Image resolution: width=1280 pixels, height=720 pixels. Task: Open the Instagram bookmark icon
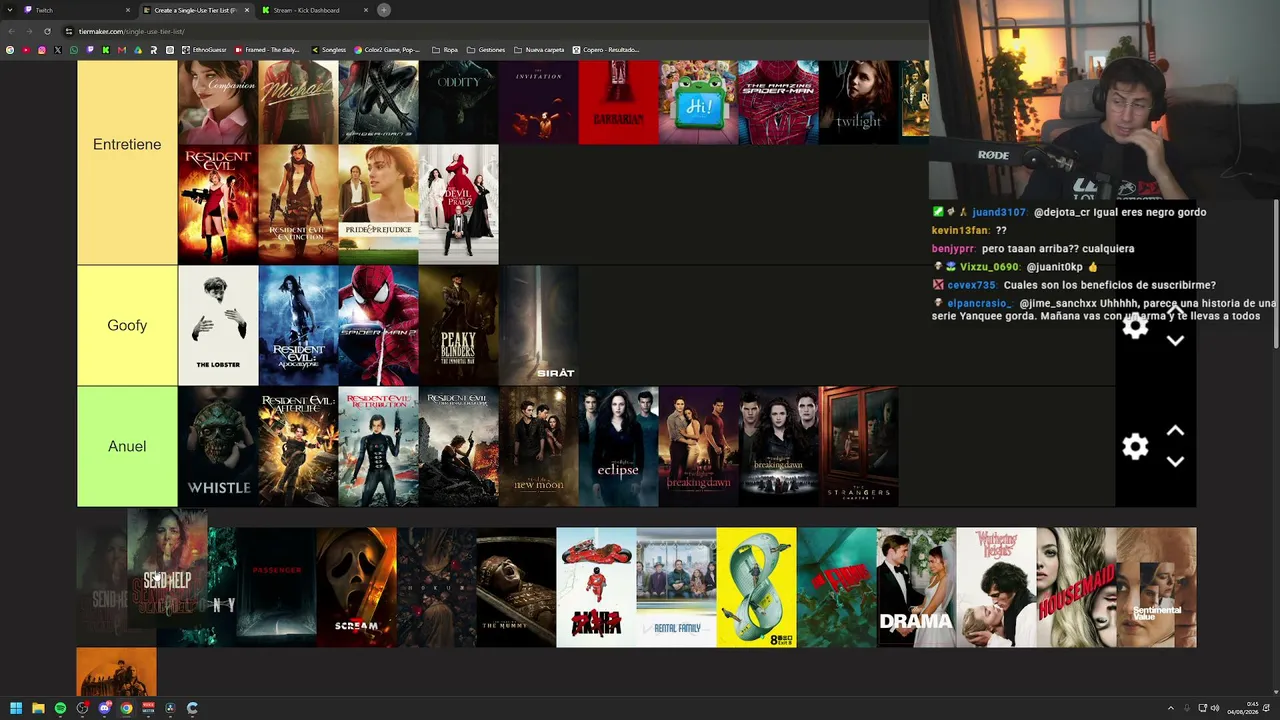click(42, 50)
